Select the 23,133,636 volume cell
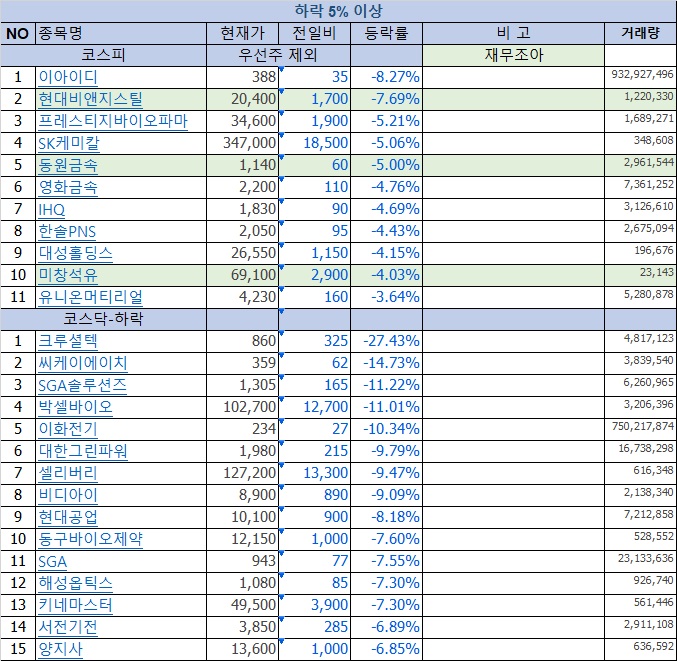This screenshot has width=677, height=661. pos(641,562)
